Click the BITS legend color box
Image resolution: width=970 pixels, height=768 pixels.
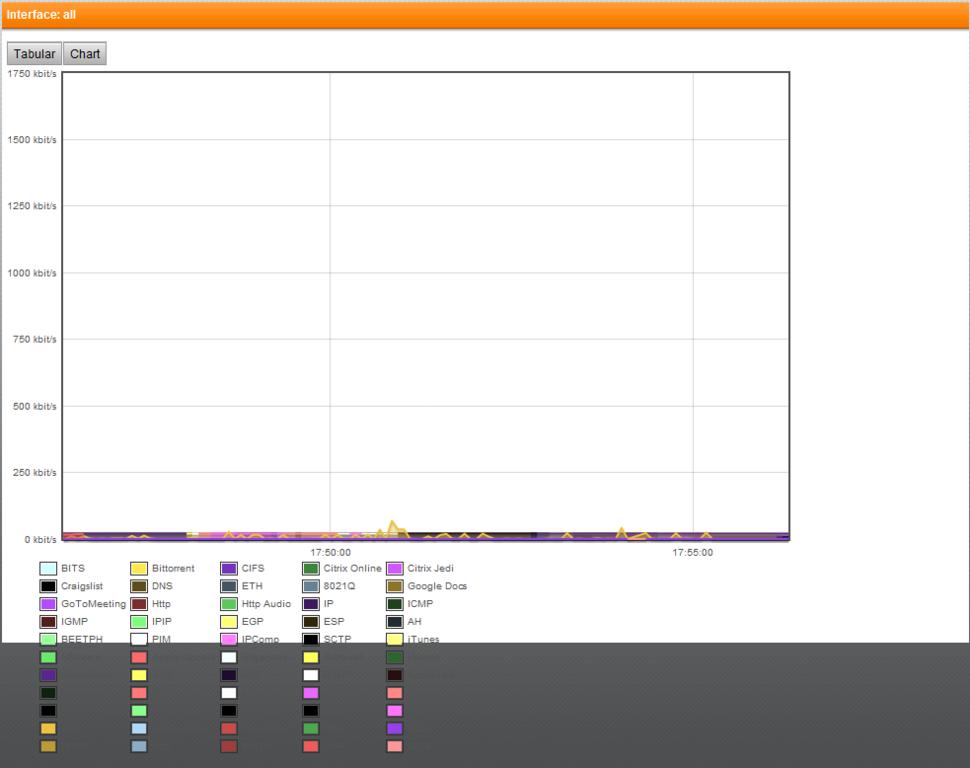click(48, 569)
